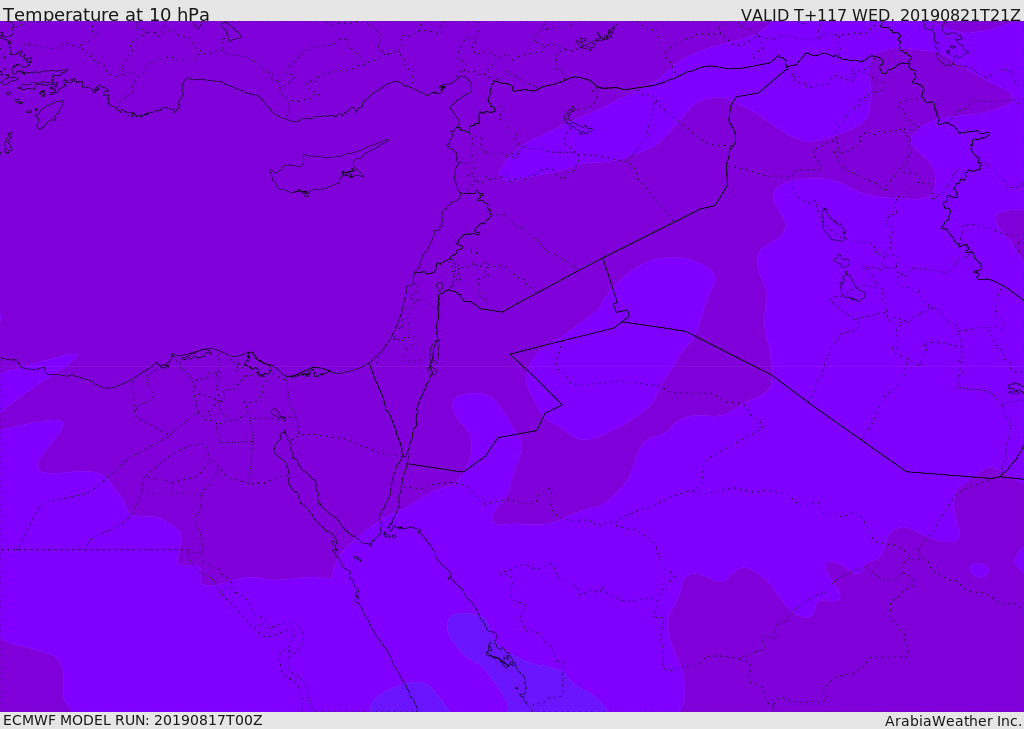This screenshot has width=1024, height=729.
Task: Click the 'ArabiaWeather Inc.' credit text
Action: [953, 721]
